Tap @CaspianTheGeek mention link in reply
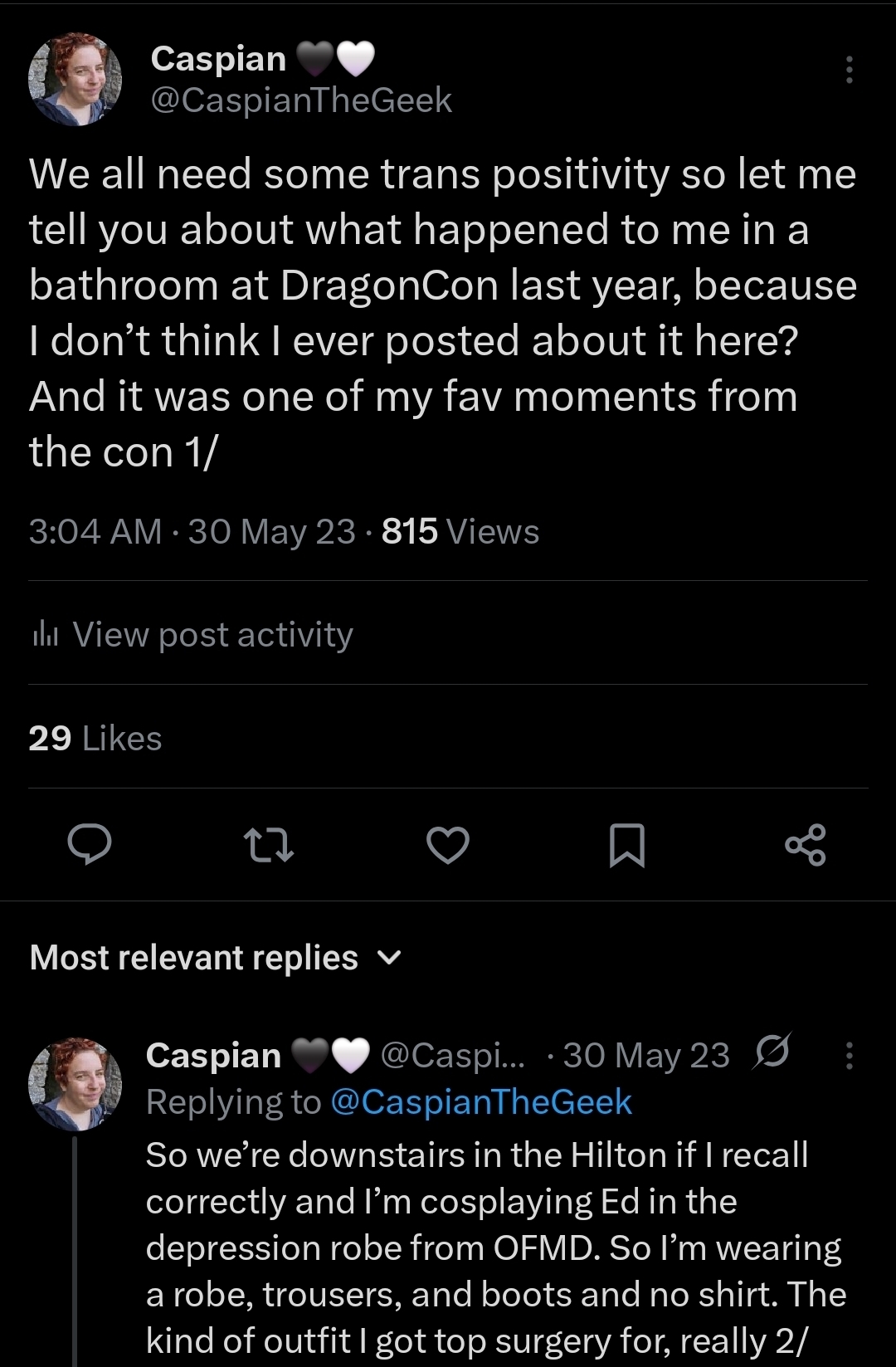The image size is (896, 1367). (481, 1102)
